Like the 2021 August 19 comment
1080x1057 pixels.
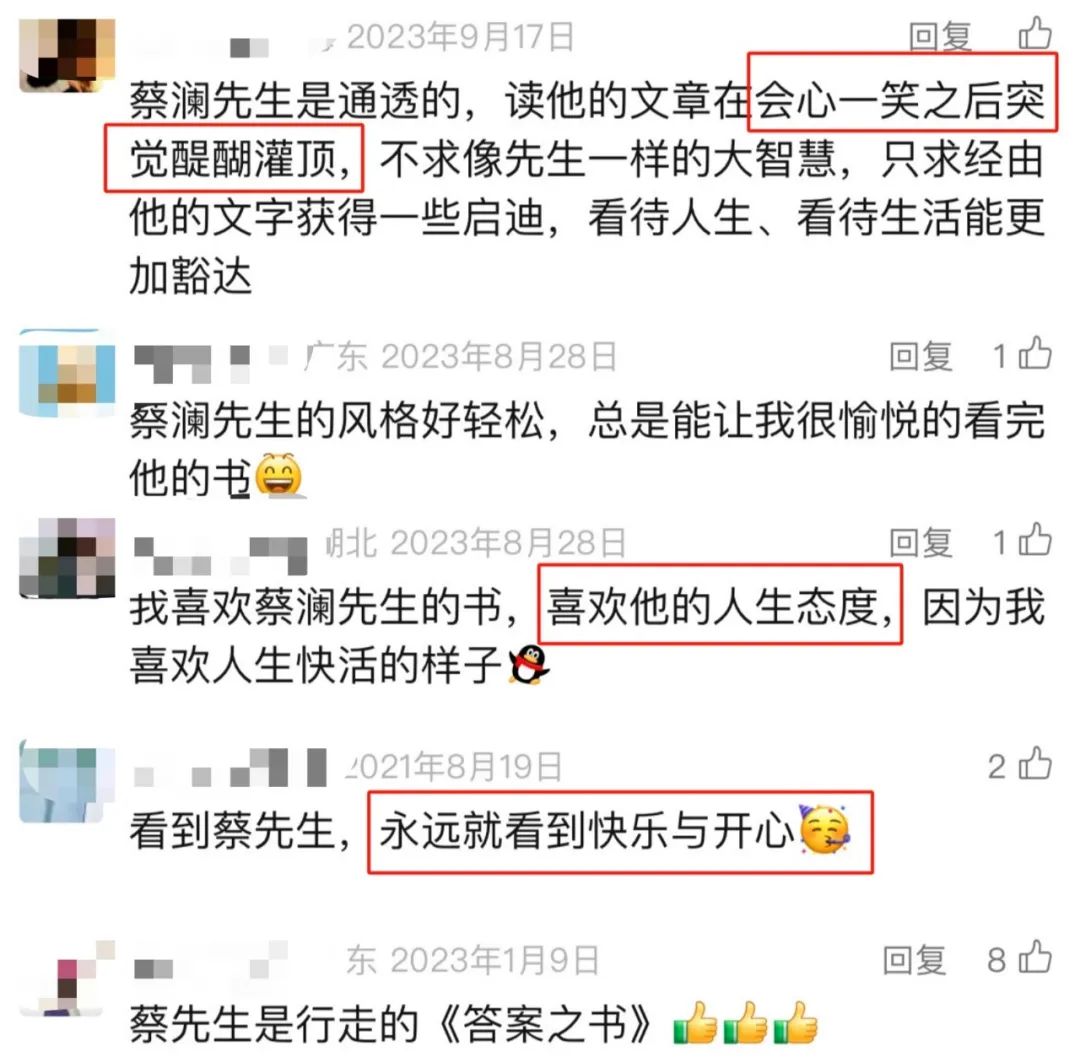pos(1035,765)
